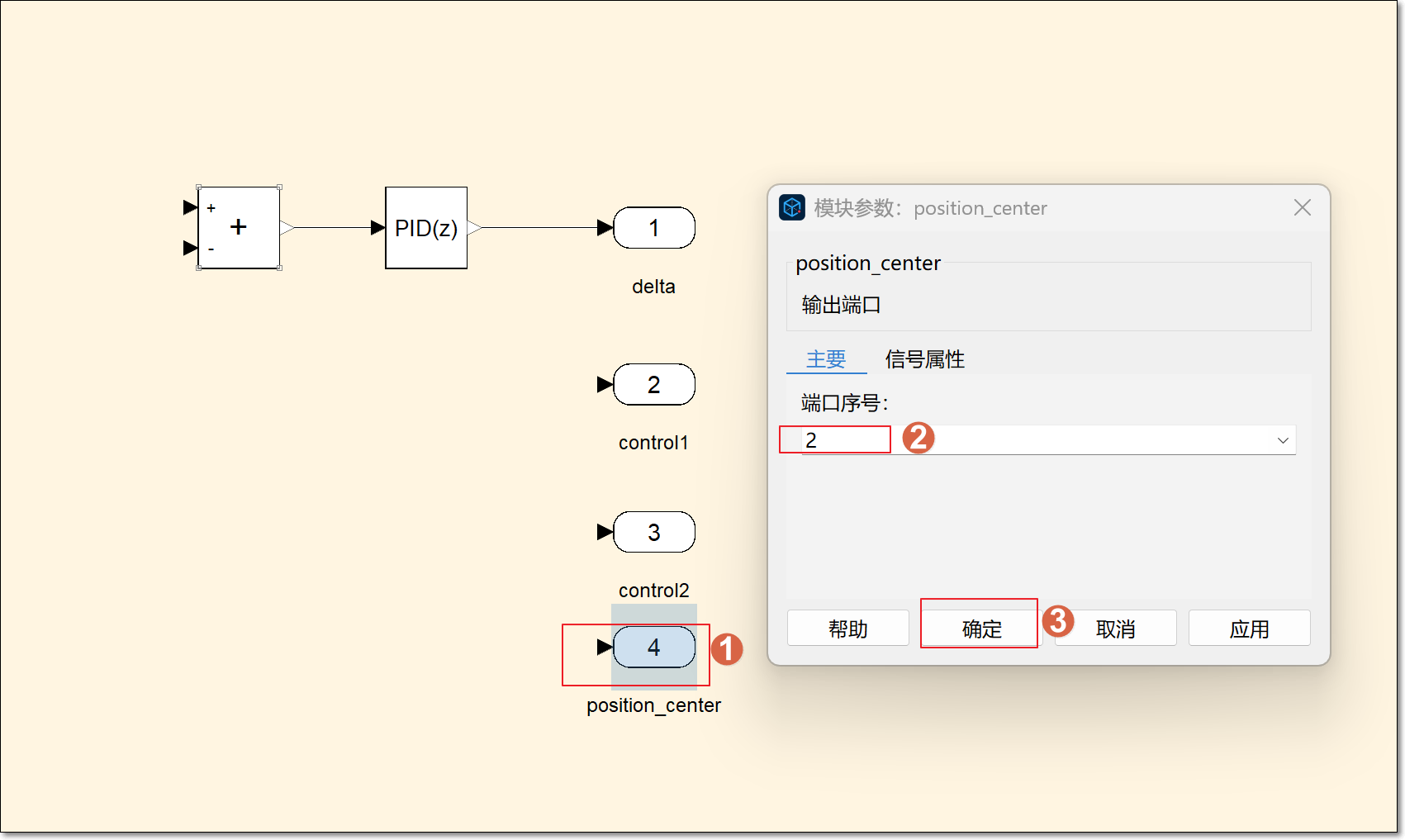Click the control1 block label

click(x=653, y=443)
